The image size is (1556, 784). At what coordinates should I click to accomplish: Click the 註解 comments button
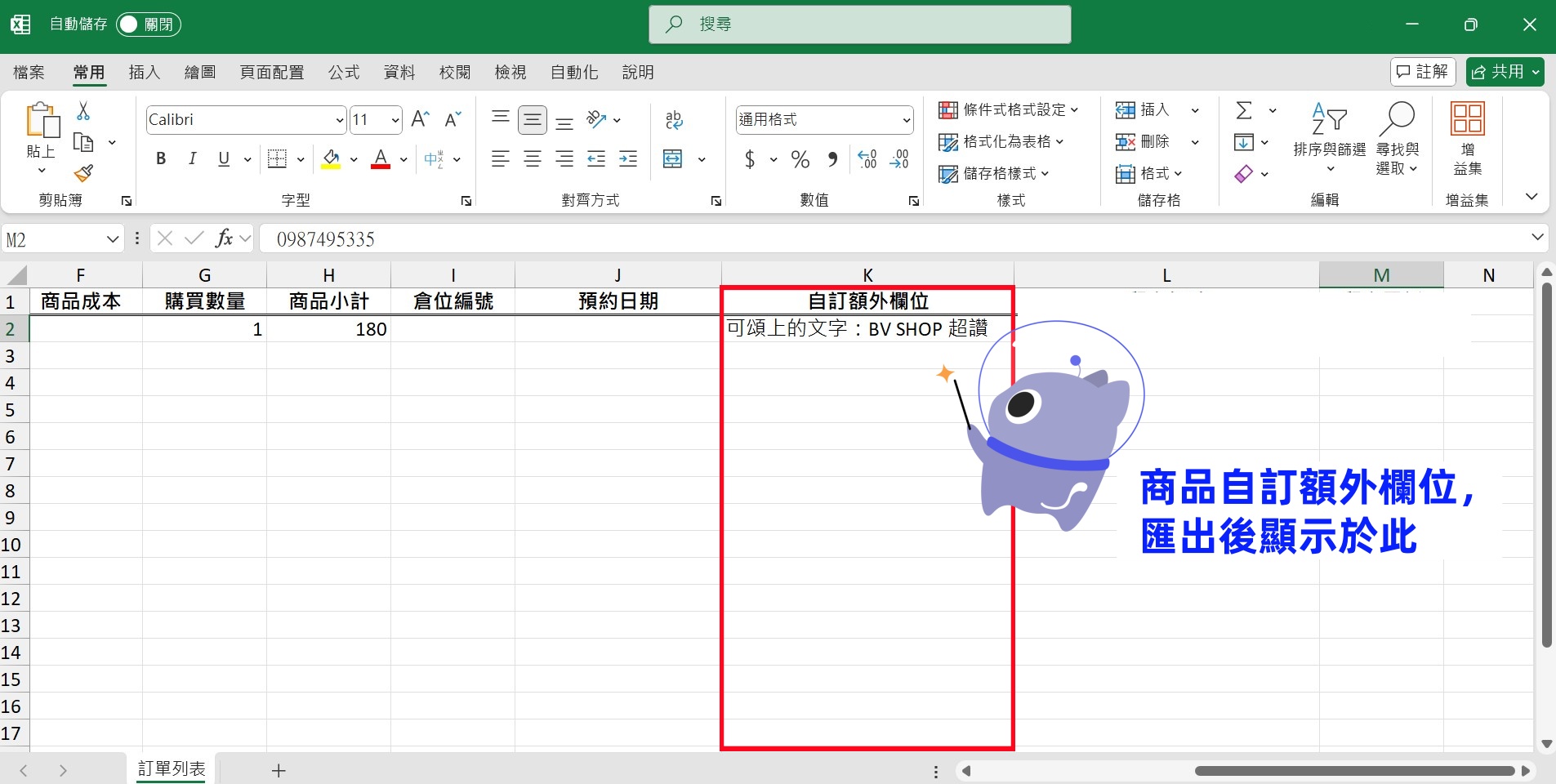(1423, 72)
